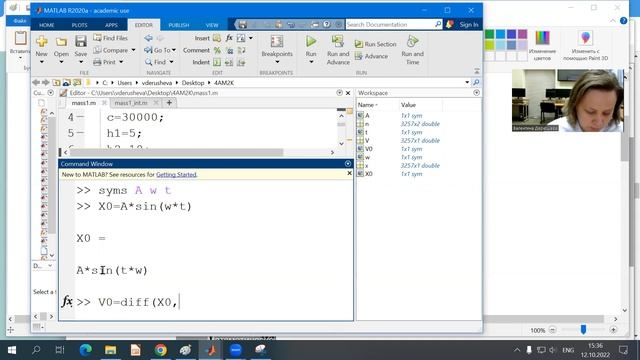The height and width of the screenshot is (360, 640).
Task: Click the fx function browser in Command Window
Action: coord(67,302)
